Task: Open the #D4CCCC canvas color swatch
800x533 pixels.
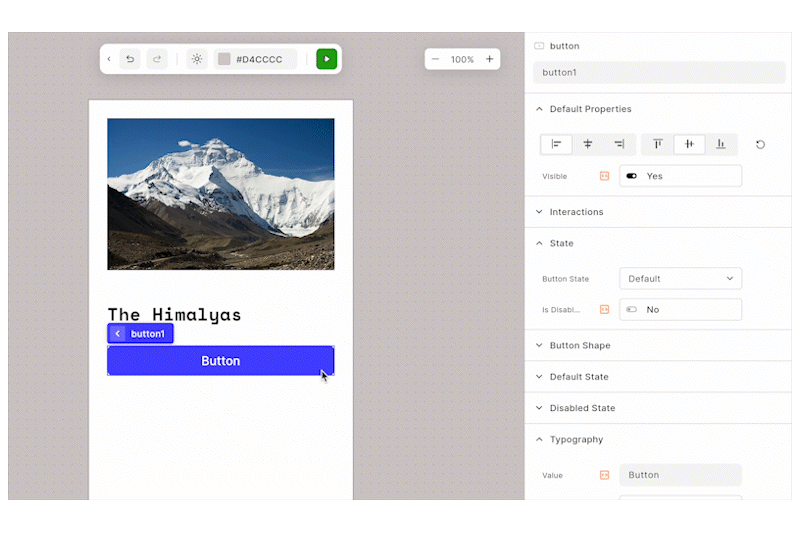Action: click(x=224, y=59)
